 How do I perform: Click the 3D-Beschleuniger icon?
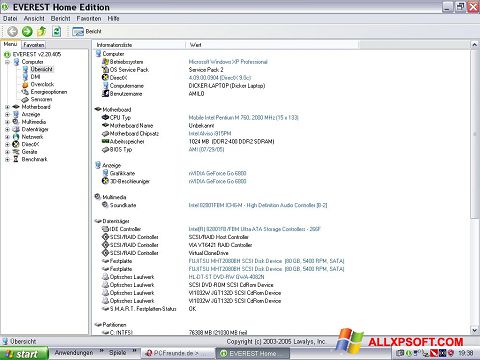[105, 181]
